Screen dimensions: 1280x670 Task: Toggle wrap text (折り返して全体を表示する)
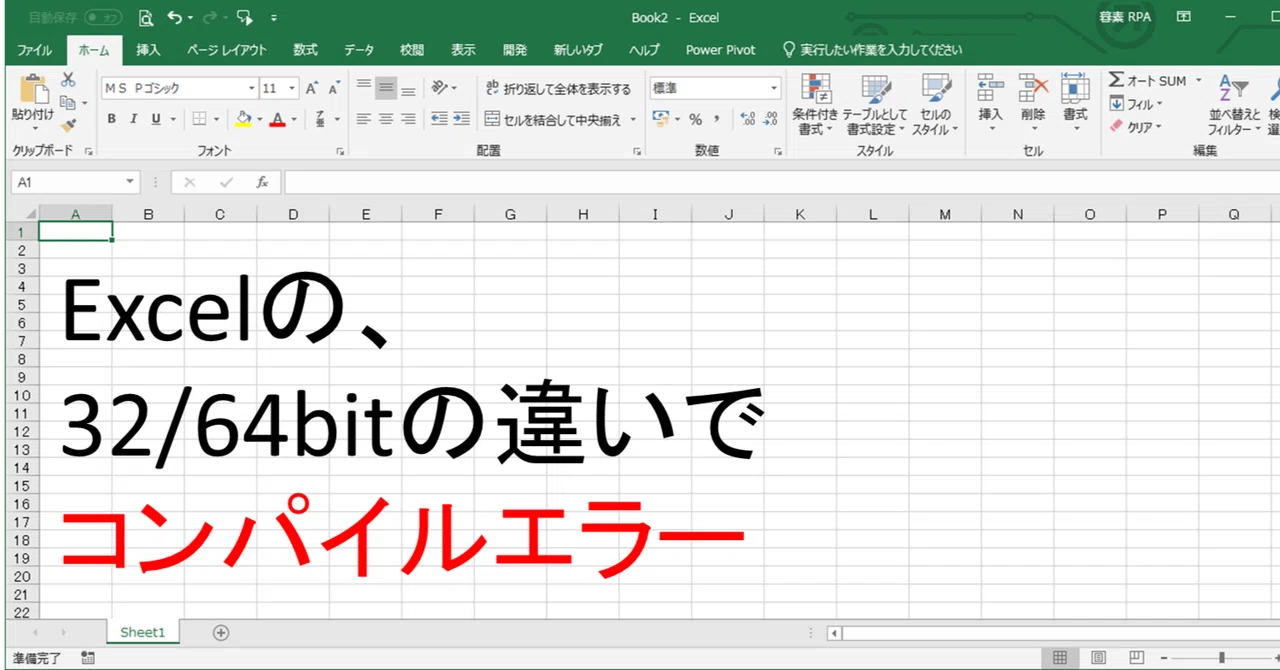[558, 89]
